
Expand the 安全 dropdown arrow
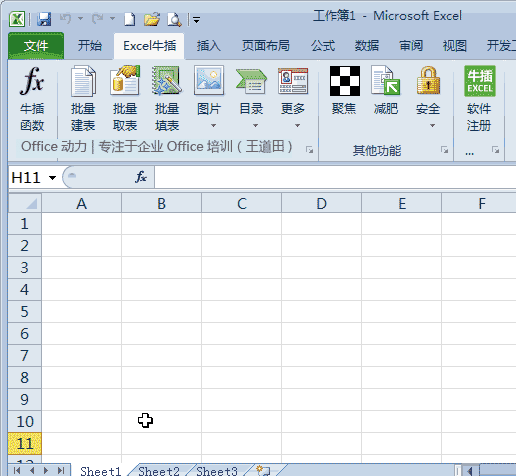tap(432, 126)
